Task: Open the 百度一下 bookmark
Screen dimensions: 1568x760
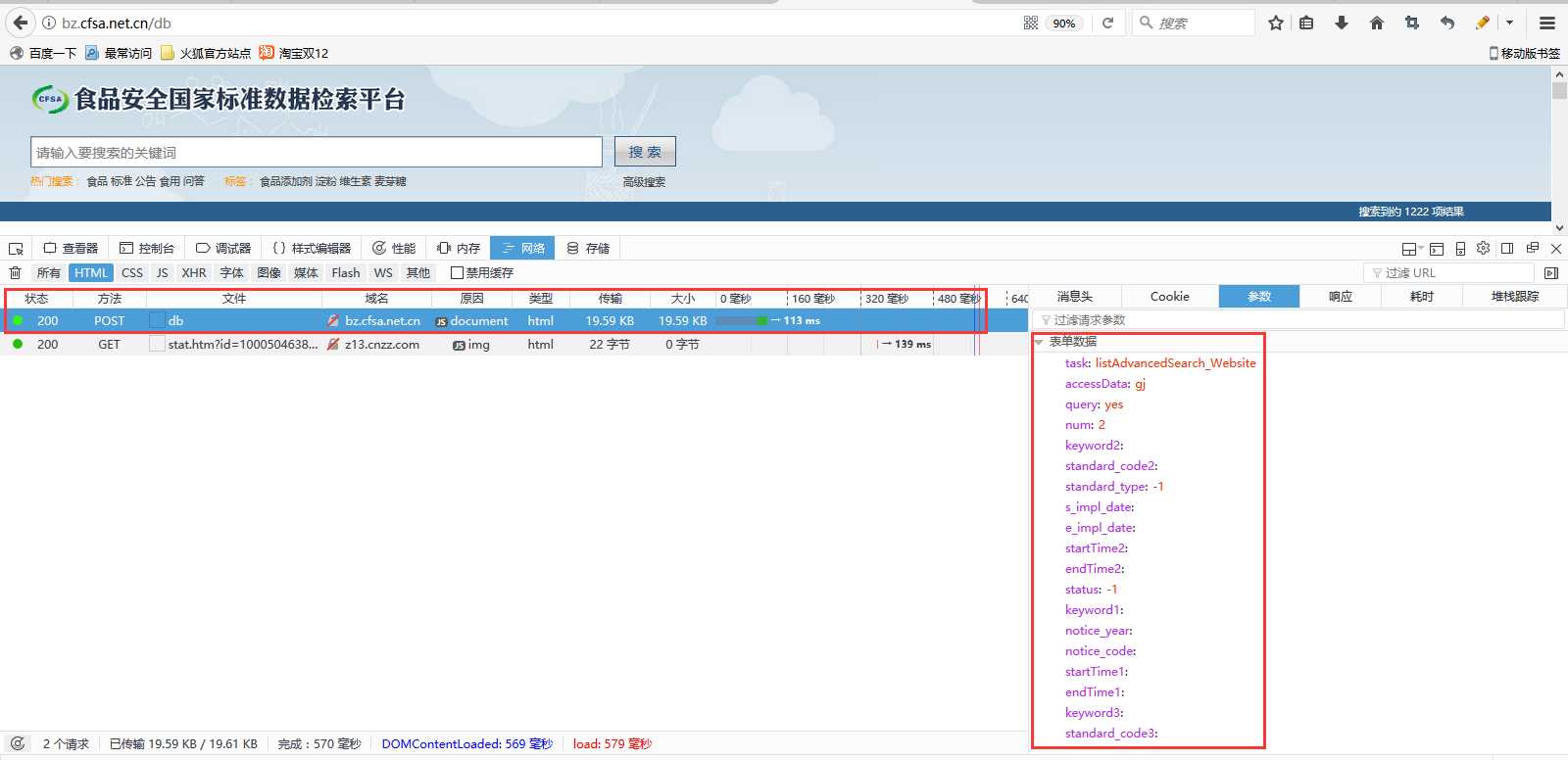Action: (42, 53)
